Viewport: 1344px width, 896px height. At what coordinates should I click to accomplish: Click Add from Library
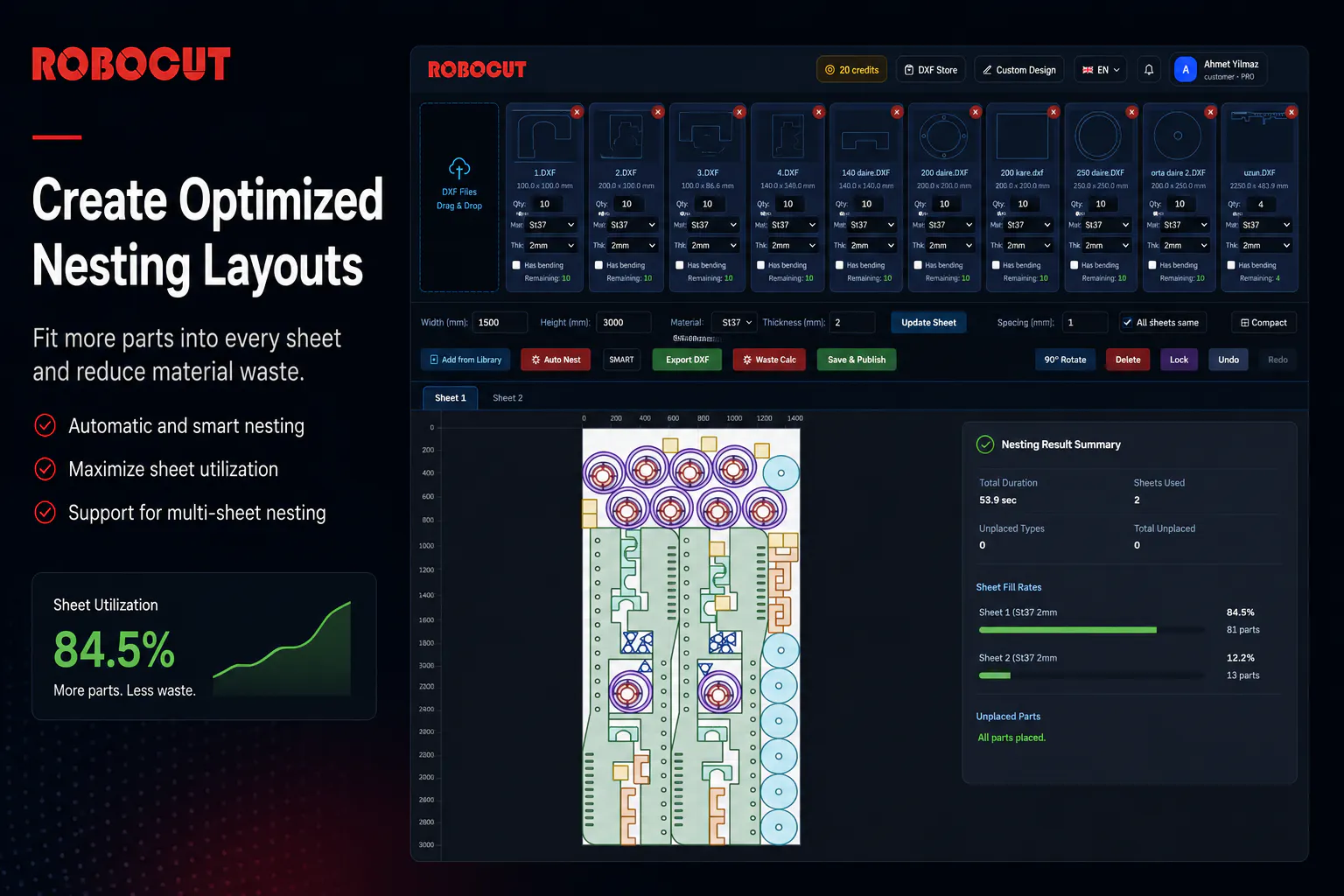coord(465,360)
